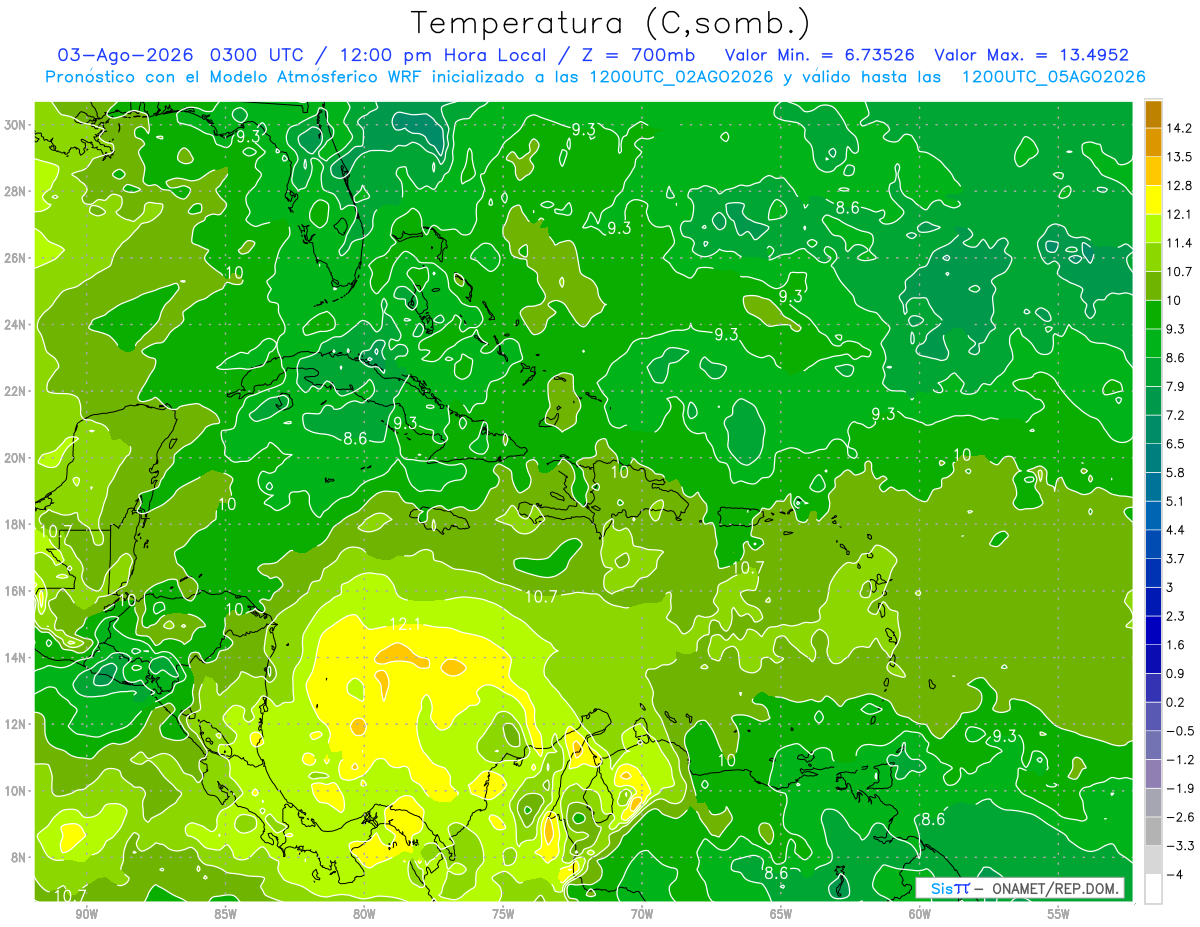Screen dimensions: 1200x927
Task: Pick the white colorbar swatch below -4
Action: [1153, 889]
